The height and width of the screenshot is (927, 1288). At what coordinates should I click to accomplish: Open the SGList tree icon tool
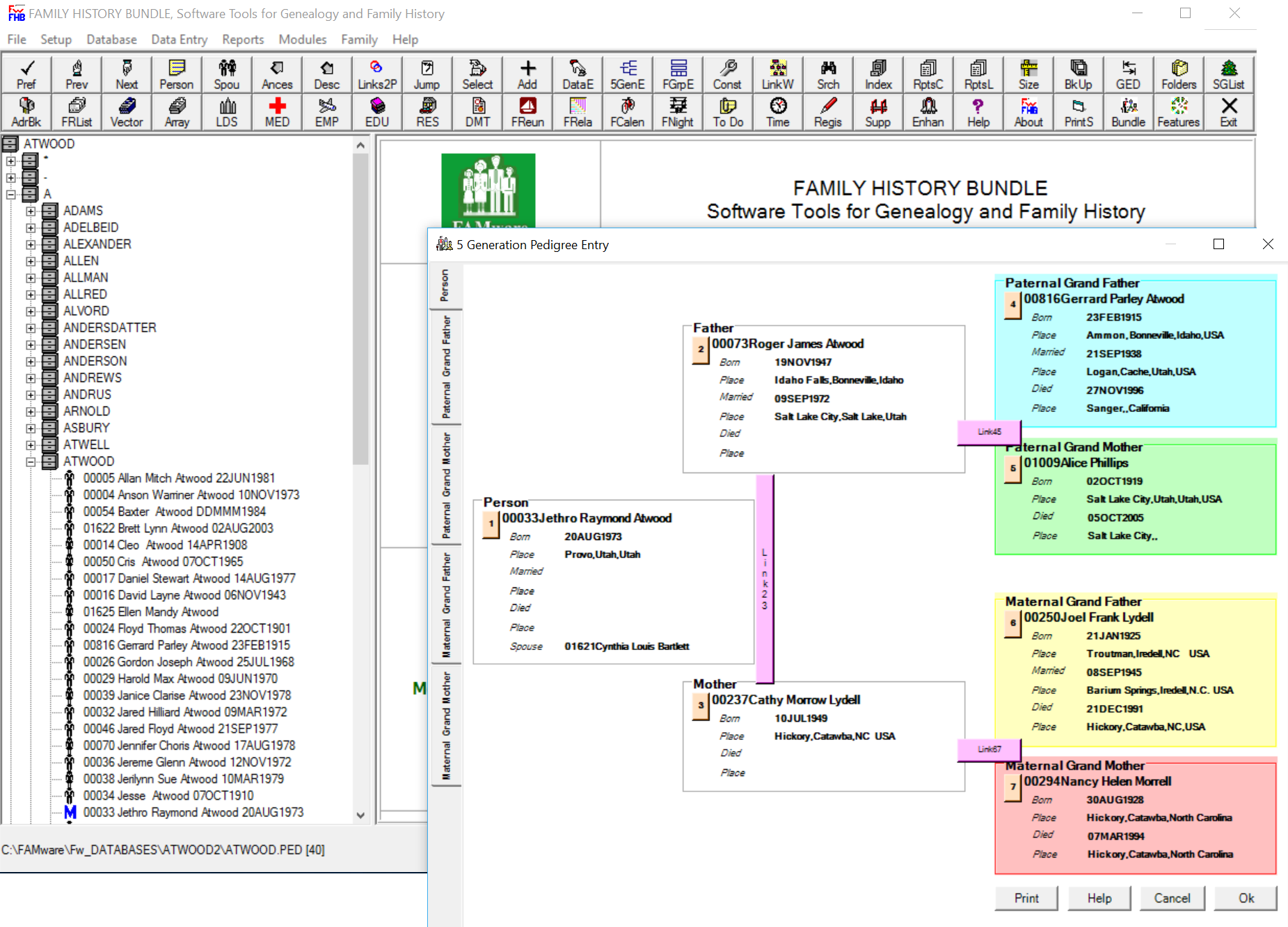click(1229, 74)
